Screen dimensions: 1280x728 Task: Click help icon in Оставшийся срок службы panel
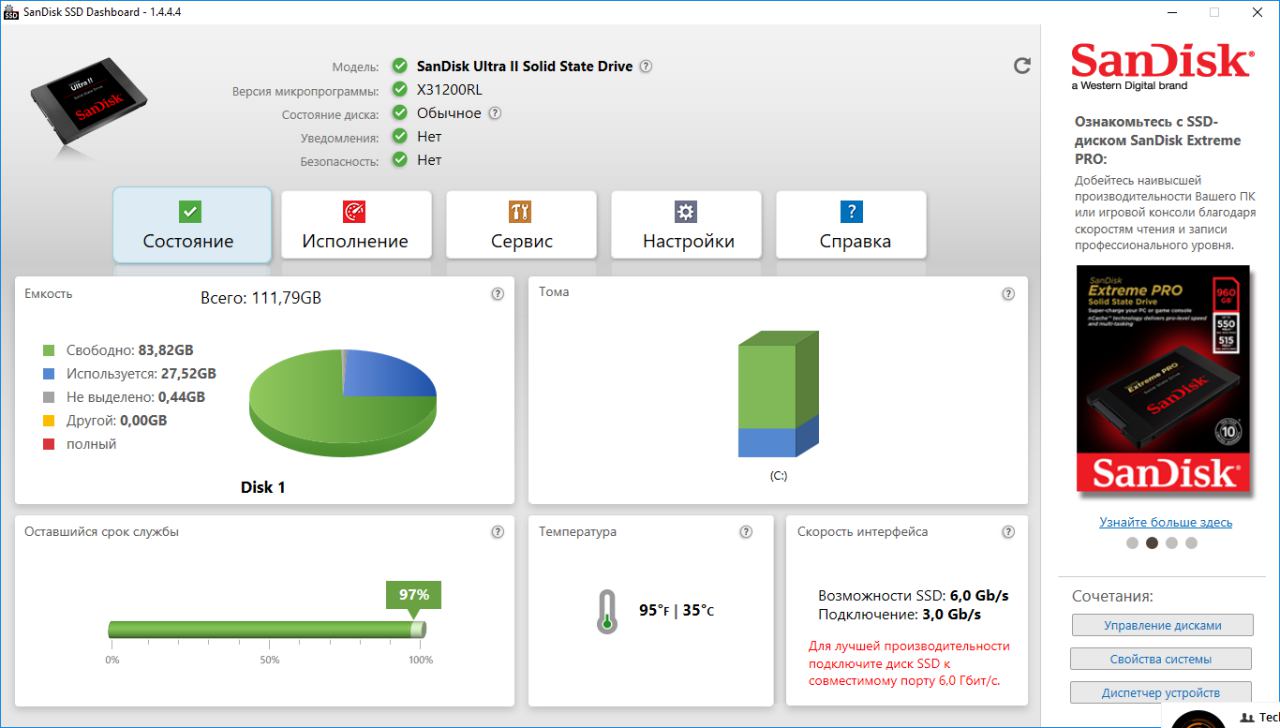pyautogui.click(x=497, y=532)
